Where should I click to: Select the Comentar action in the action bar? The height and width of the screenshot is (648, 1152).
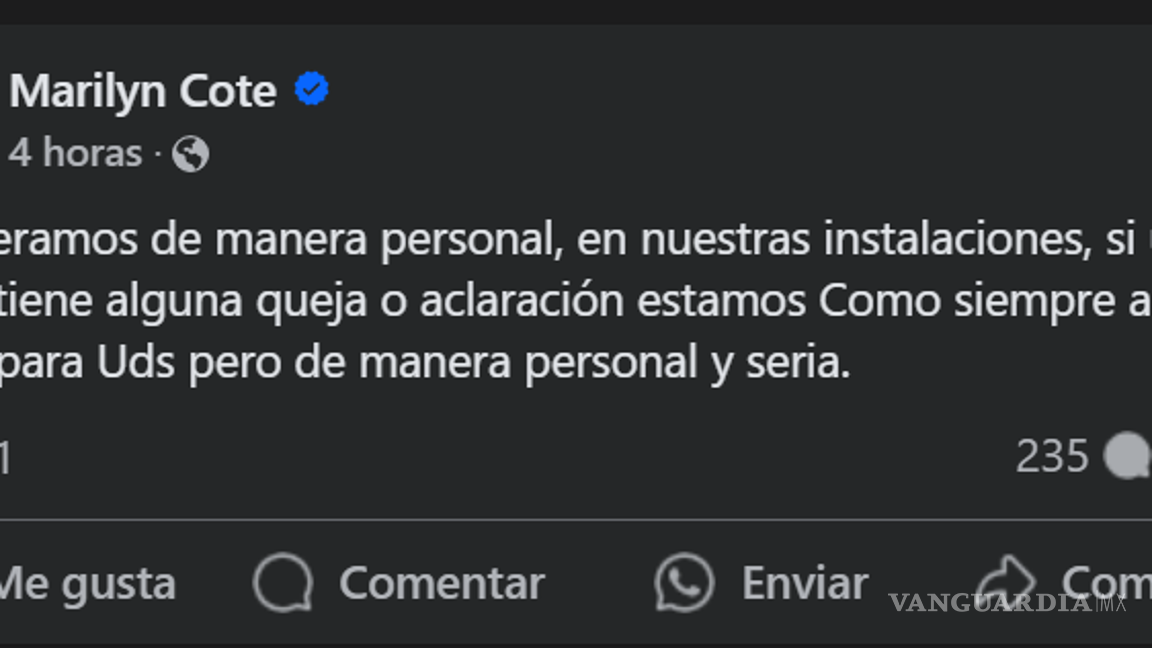(x=443, y=582)
